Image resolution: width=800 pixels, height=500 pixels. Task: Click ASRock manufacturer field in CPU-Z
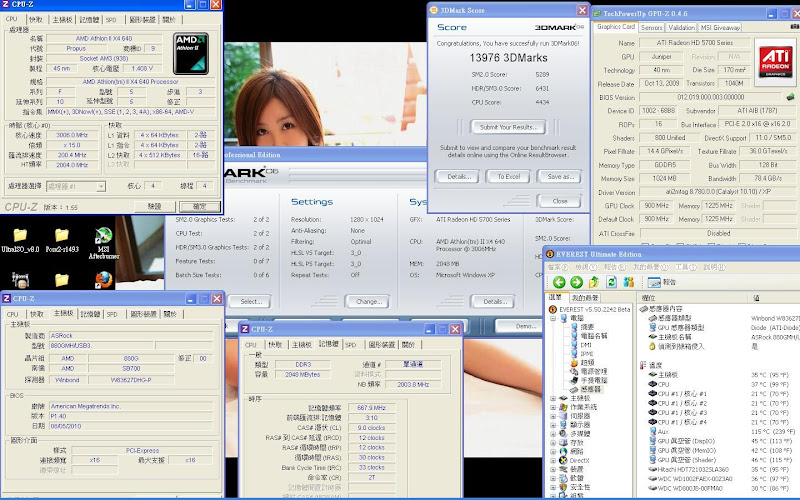[131, 336]
